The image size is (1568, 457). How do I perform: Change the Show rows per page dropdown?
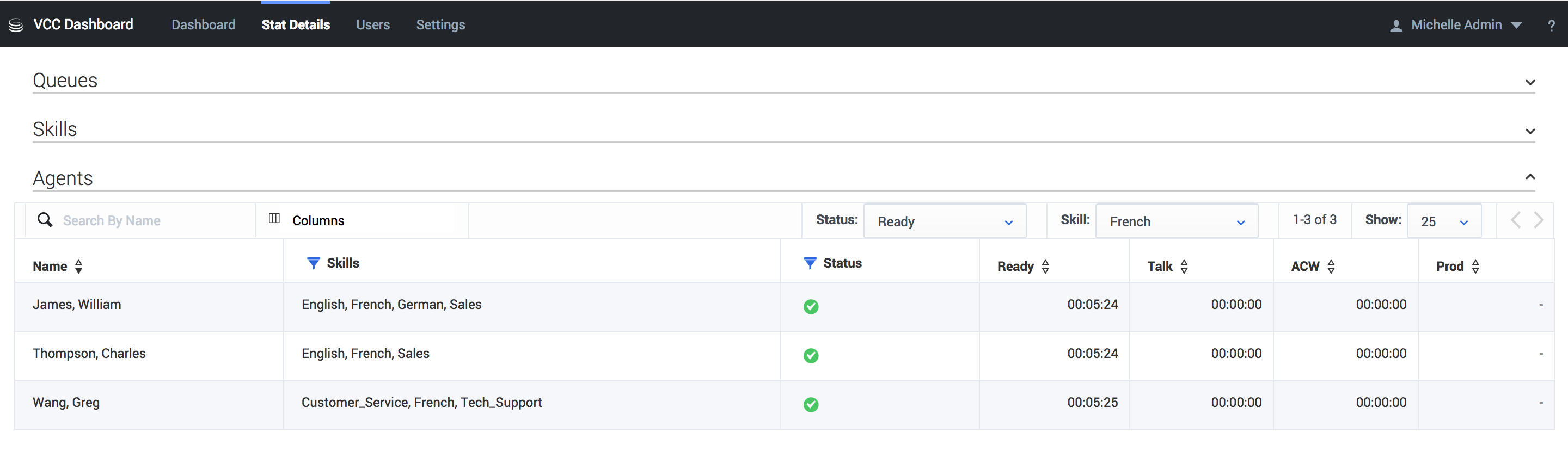pos(1443,221)
